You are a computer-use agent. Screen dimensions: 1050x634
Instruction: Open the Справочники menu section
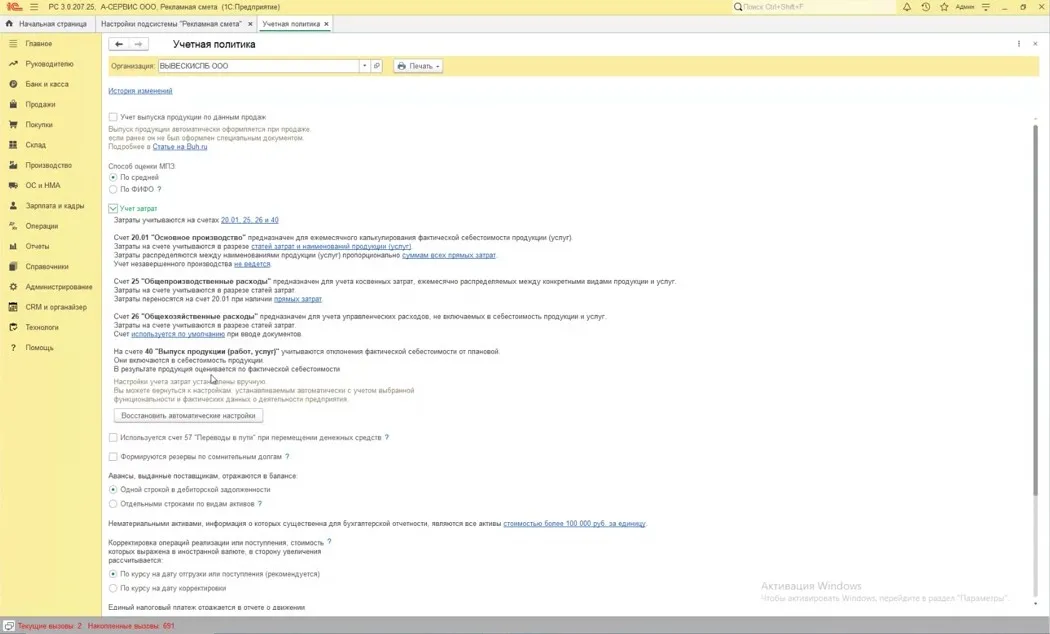pyautogui.click(x=47, y=266)
